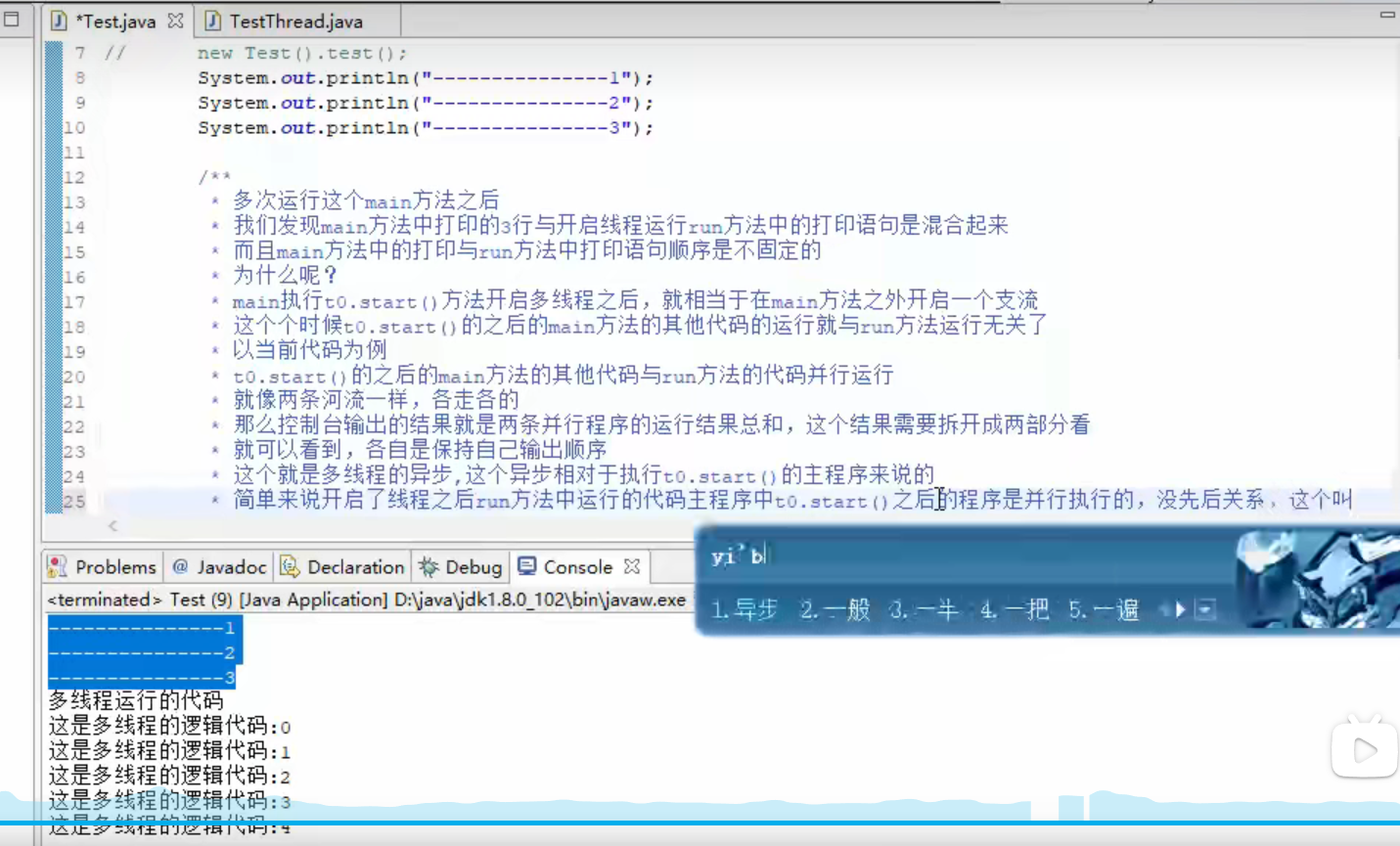
Task: Click console output line ending in 1
Action: pos(143,628)
